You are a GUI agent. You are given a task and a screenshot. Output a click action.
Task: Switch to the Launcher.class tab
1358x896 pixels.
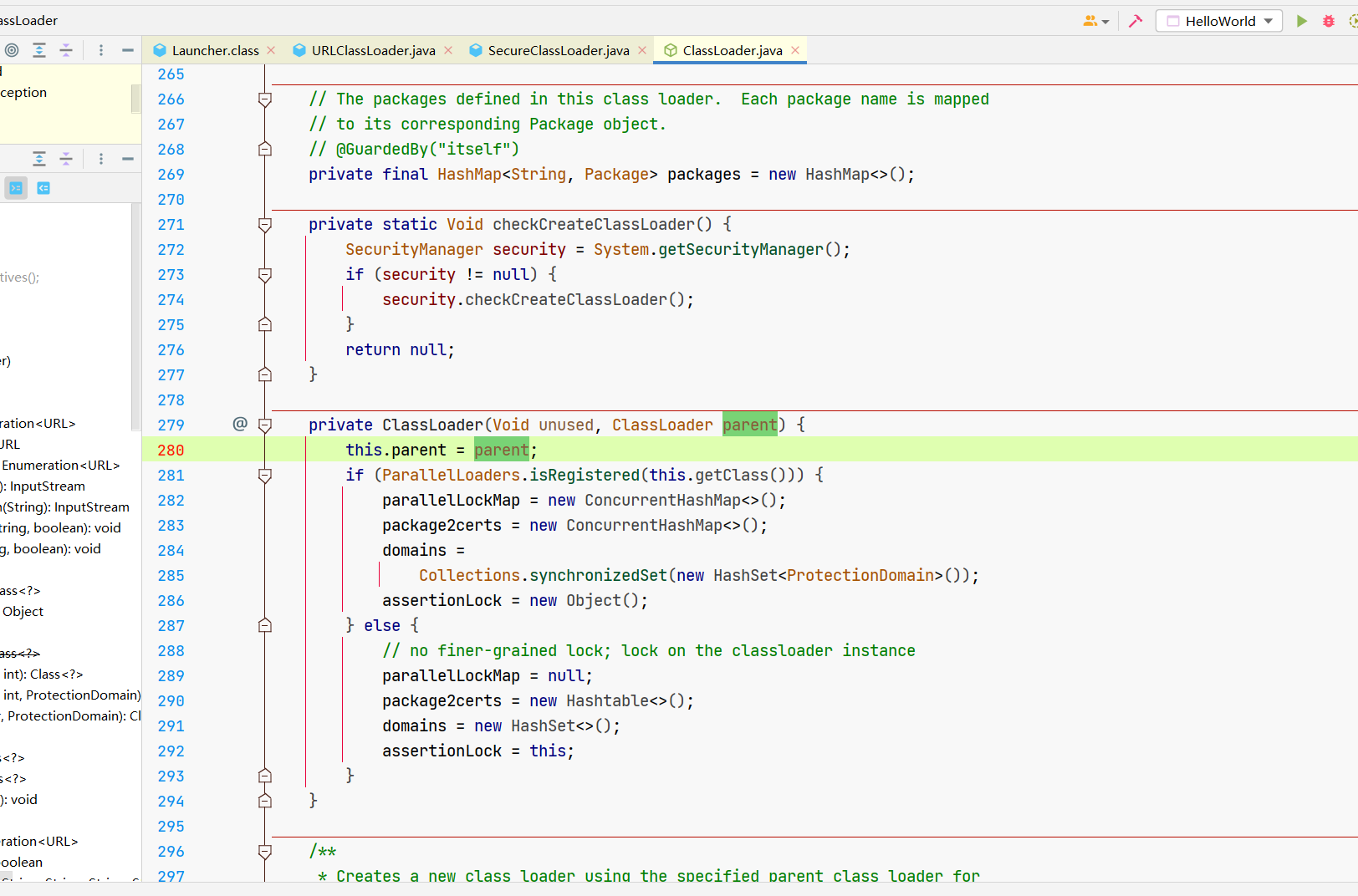215,50
